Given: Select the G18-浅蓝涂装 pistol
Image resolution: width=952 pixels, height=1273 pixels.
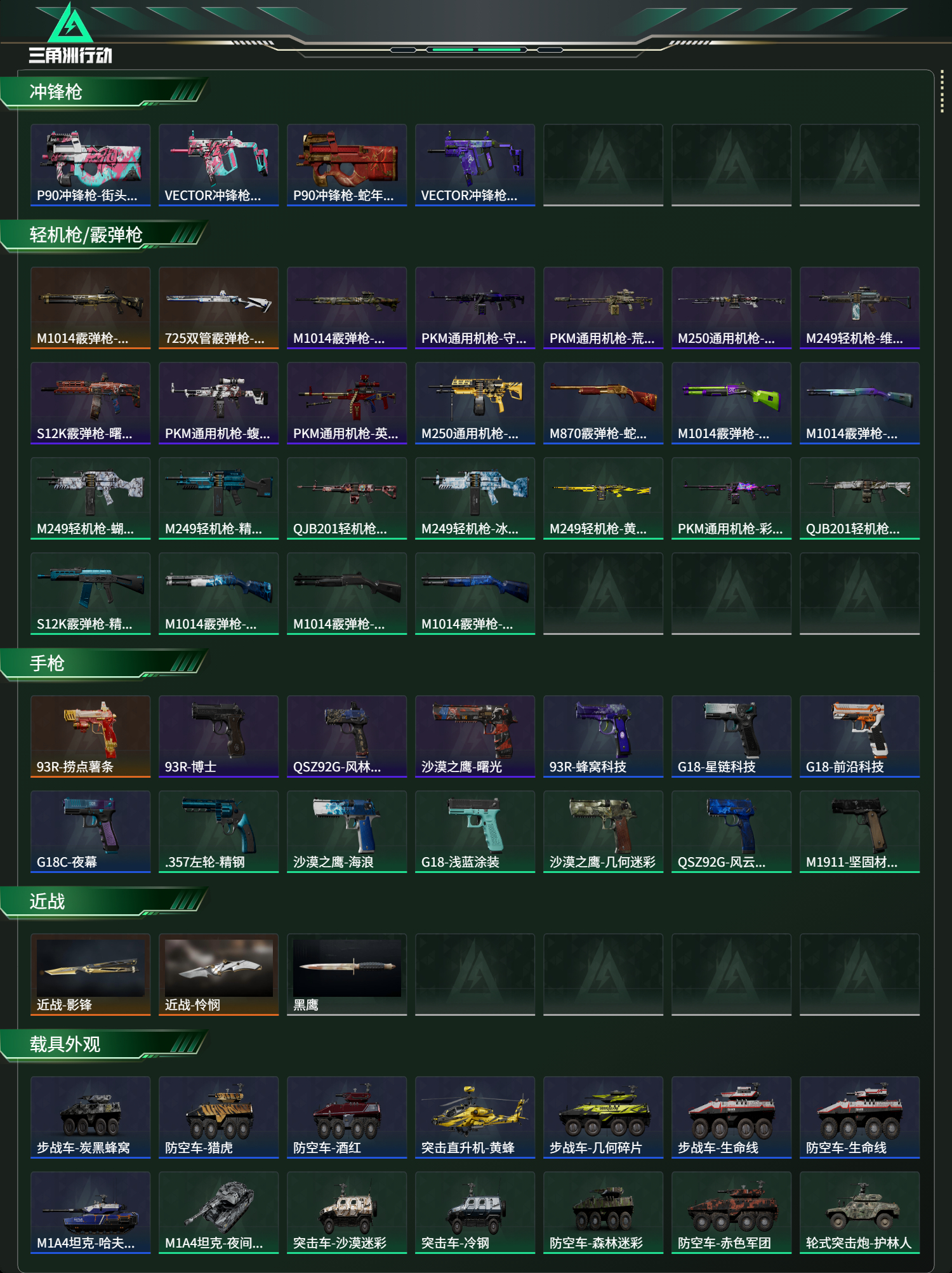Looking at the screenshot, I should [475, 832].
